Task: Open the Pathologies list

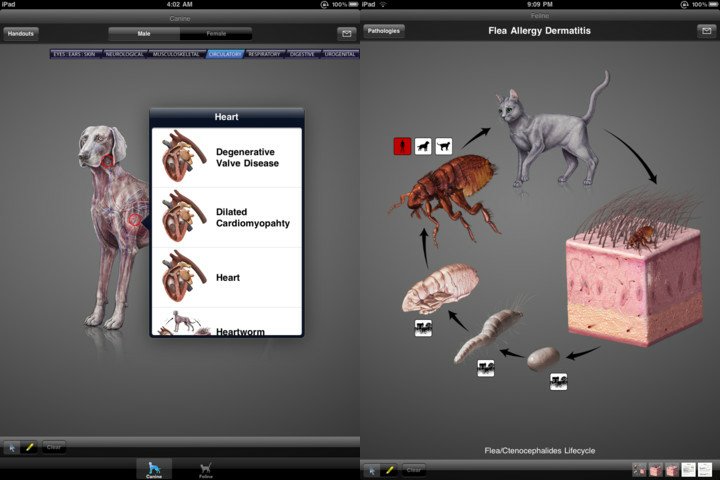Action: pyautogui.click(x=384, y=31)
